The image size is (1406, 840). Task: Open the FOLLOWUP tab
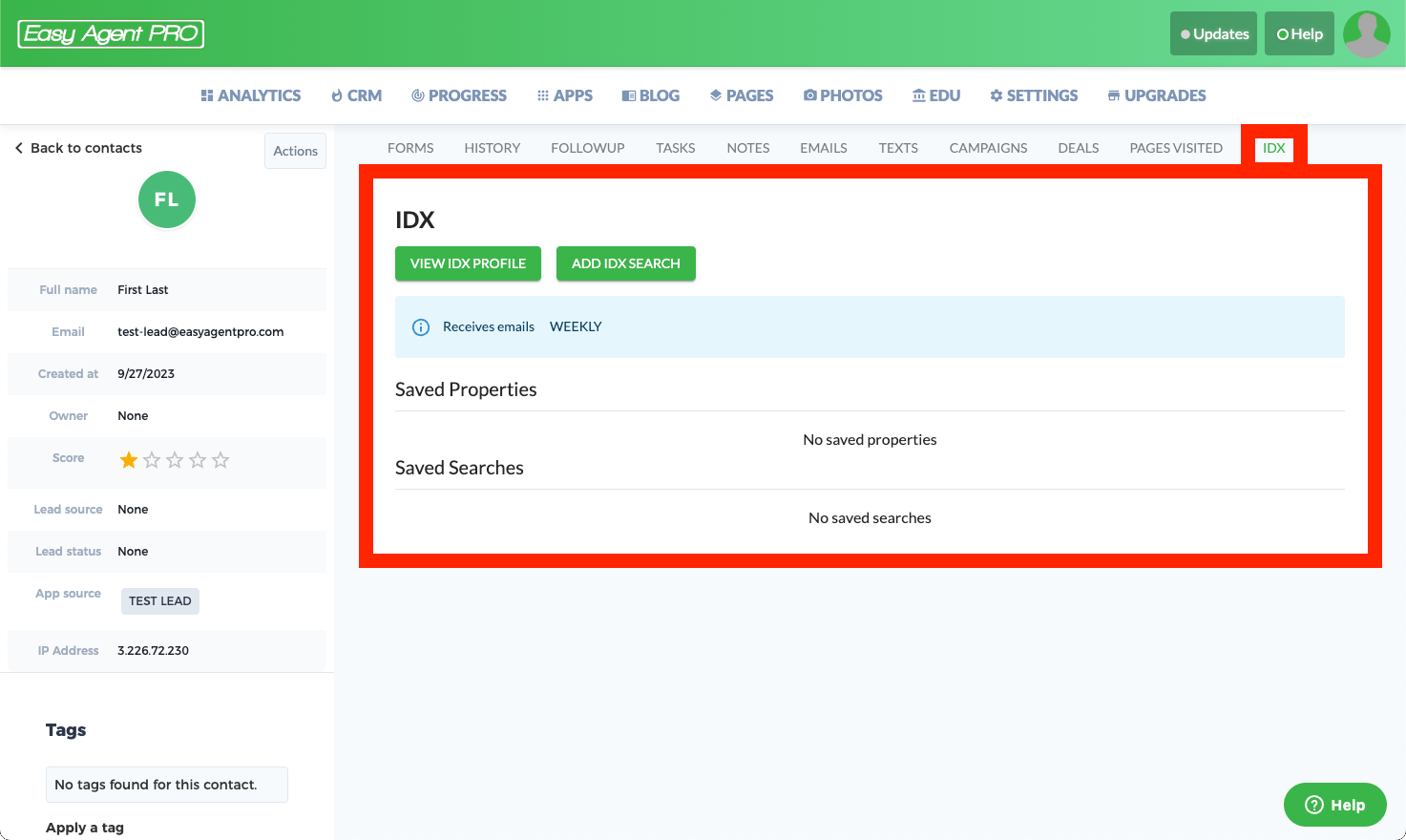(588, 148)
